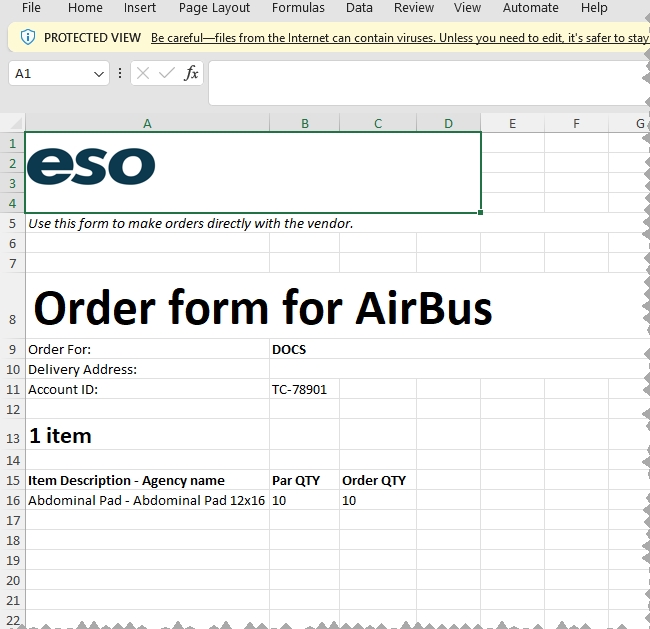This screenshot has height=629, width=650.
Task: Click the eso logo image
Action: click(x=91, y=166)
